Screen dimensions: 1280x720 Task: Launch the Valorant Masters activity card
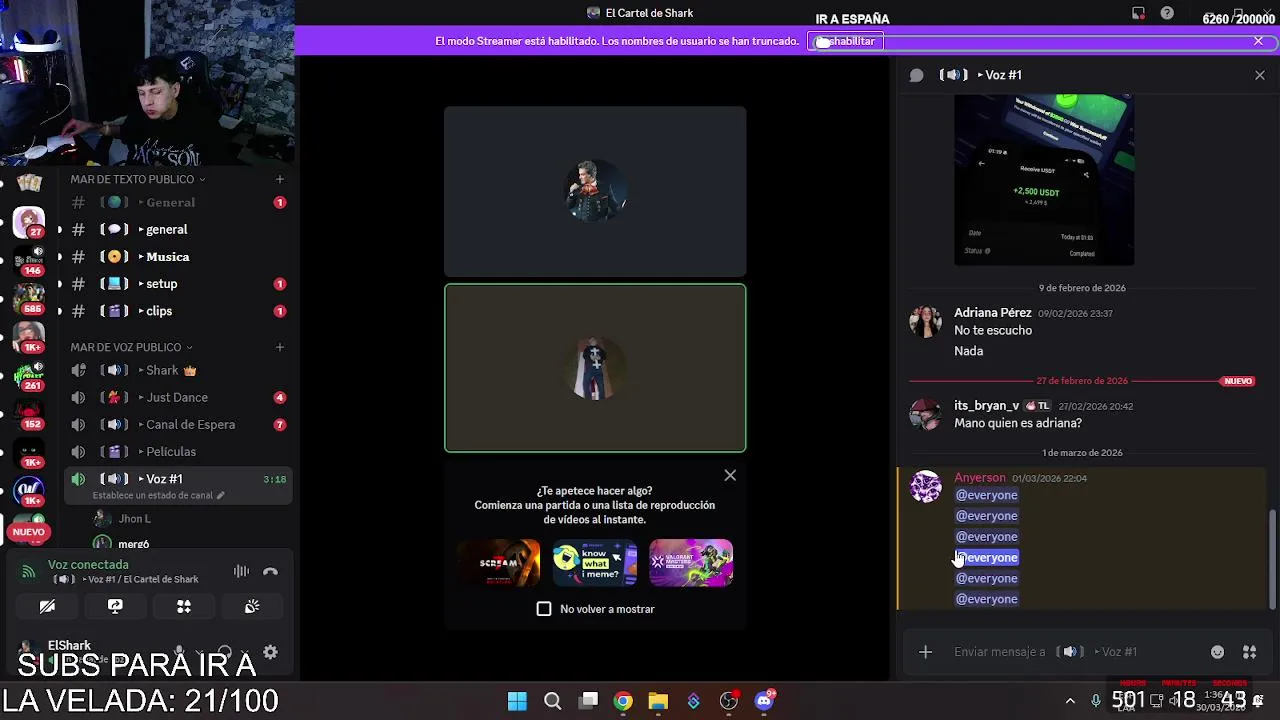[691, 563]
